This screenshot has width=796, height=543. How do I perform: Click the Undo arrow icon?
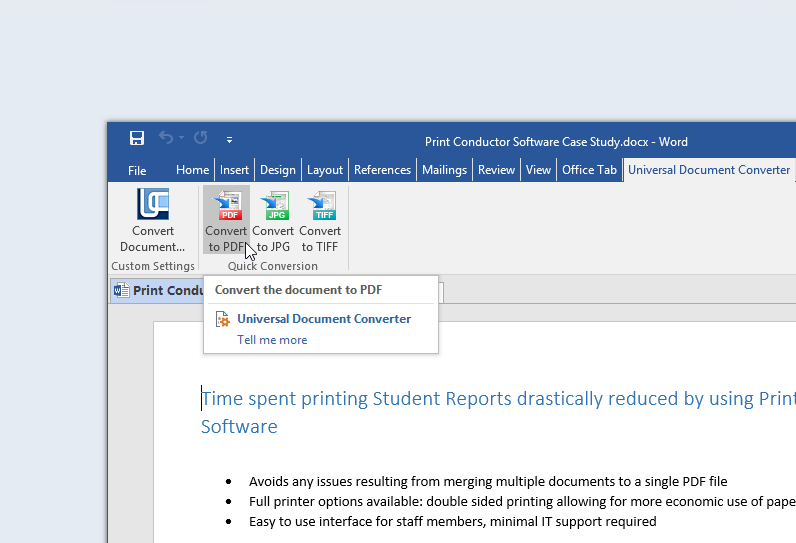pyautogui.click(x=166, y=138)
